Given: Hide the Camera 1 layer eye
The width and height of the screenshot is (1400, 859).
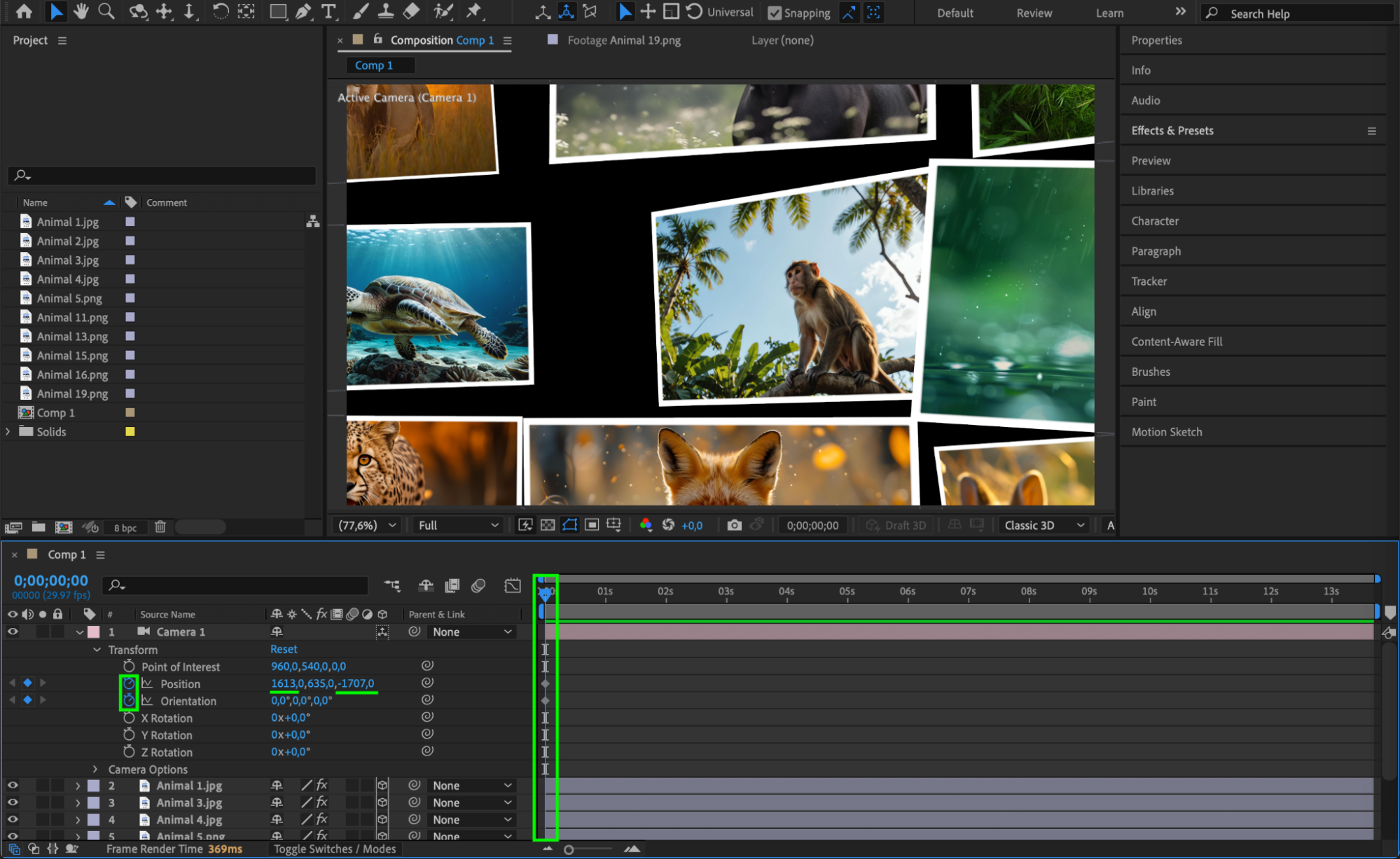Looking at the screenshot, I should [x=13, y=631].
